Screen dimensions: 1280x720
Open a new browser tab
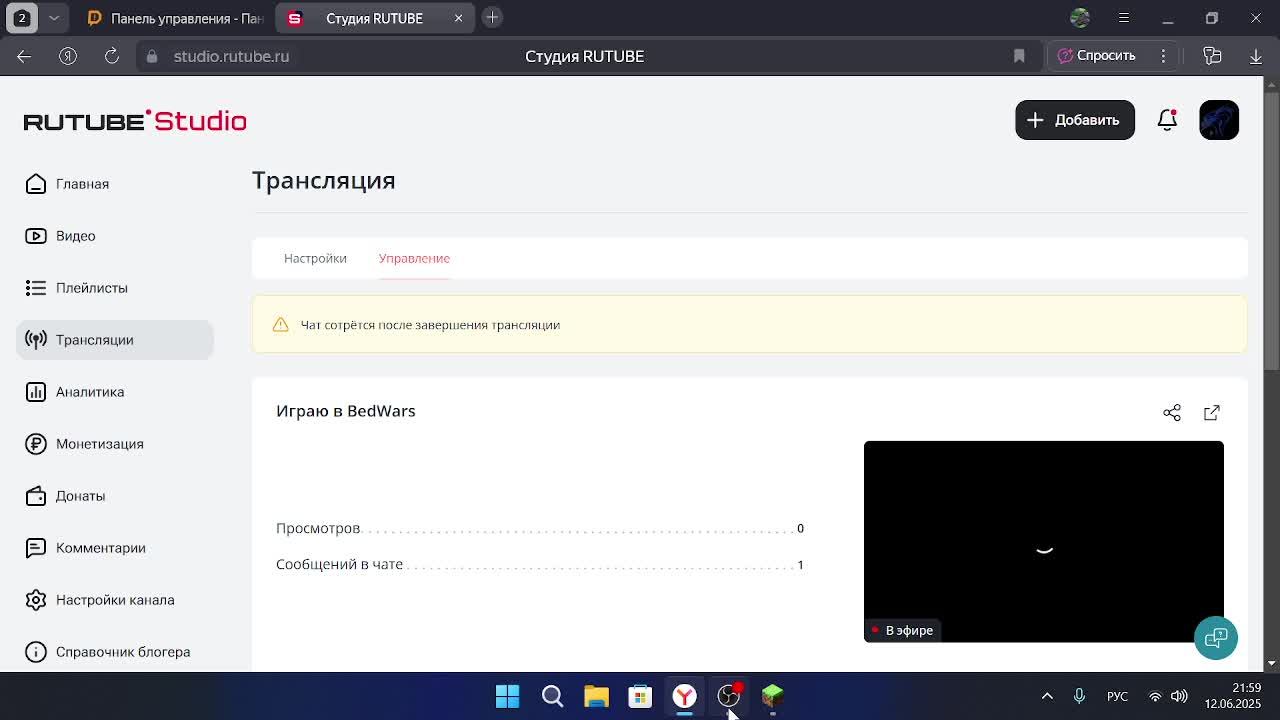tap(492, 18)
